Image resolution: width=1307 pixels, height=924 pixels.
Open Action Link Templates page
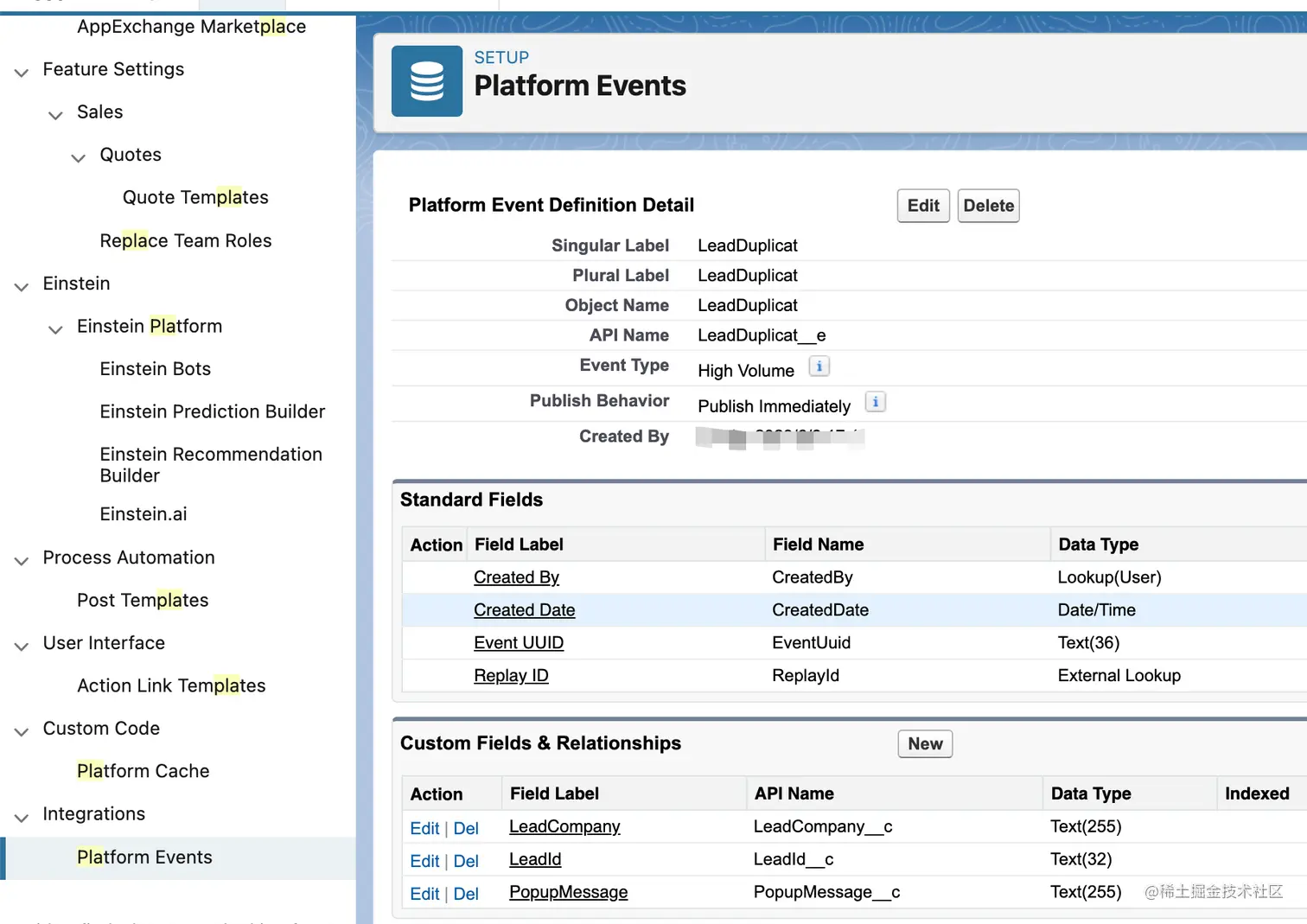tap(171, 685)
